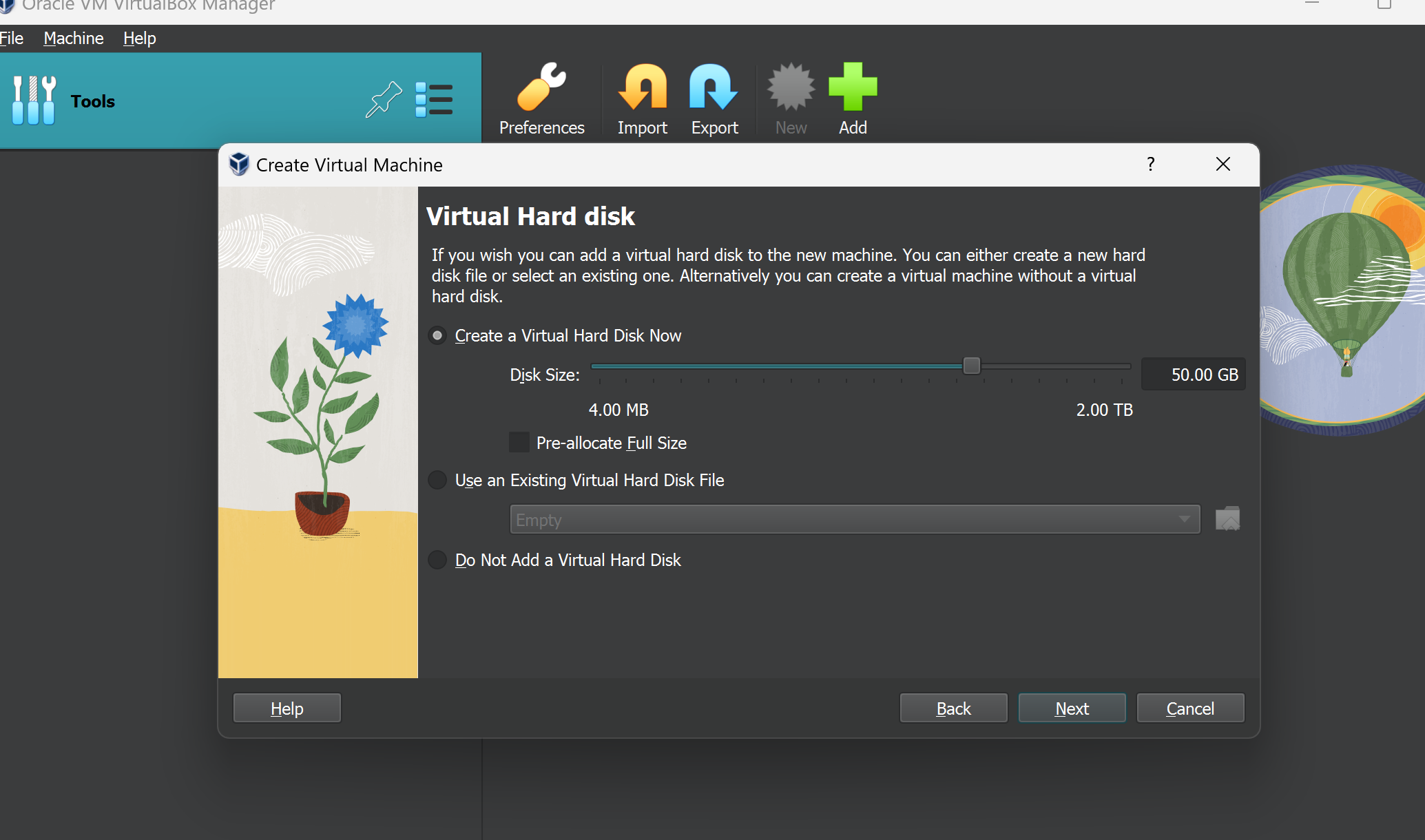The image size is (1425, 840).
Task: Open the Machine menu
Action: [73, 39]
